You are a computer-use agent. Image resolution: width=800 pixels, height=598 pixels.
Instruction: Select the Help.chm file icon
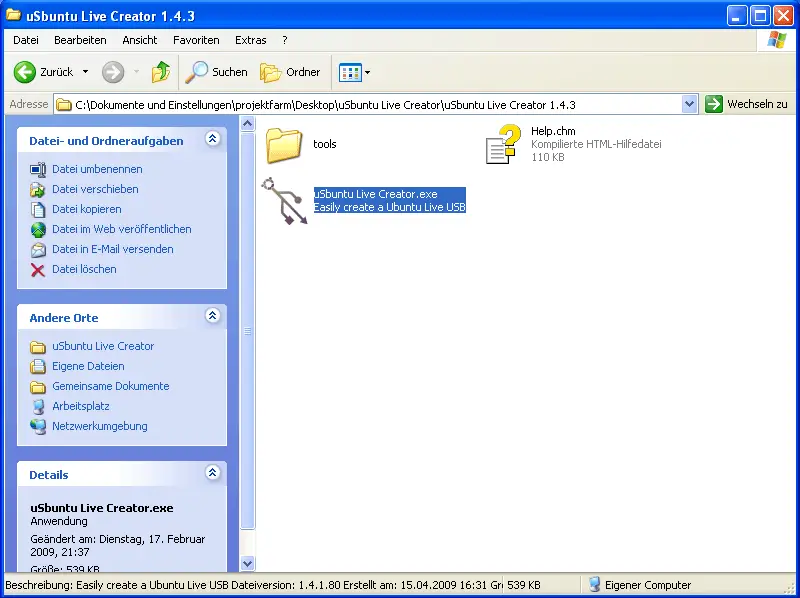(x=504, y=144)
